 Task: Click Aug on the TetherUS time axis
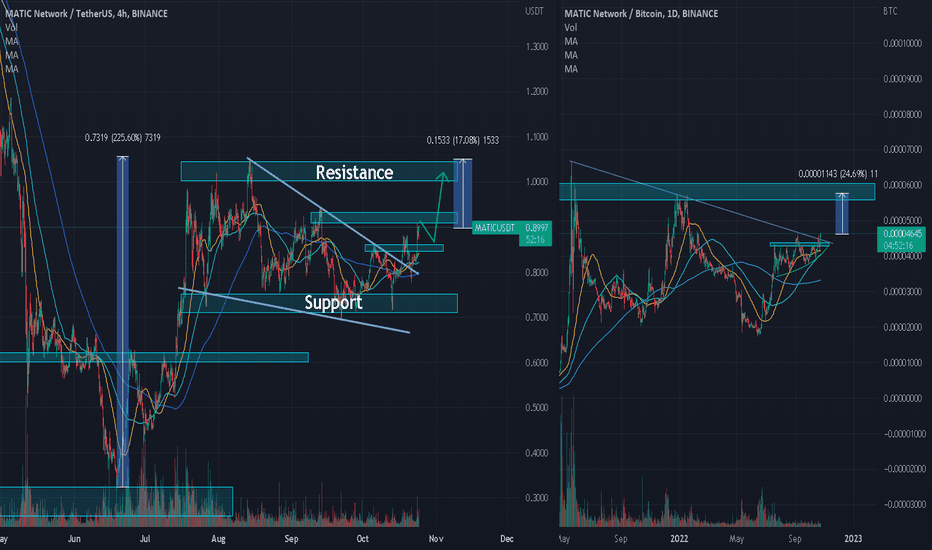218,539
